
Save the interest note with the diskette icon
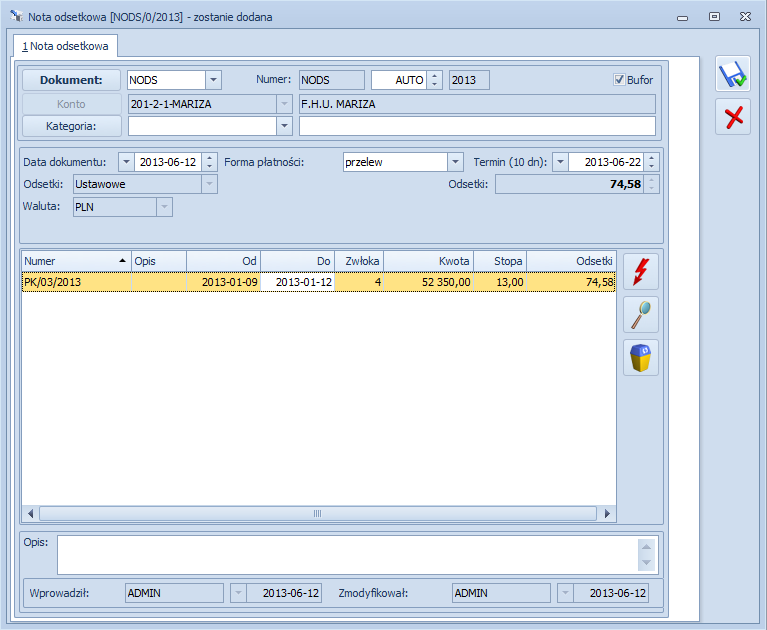(x=732, y=74)
